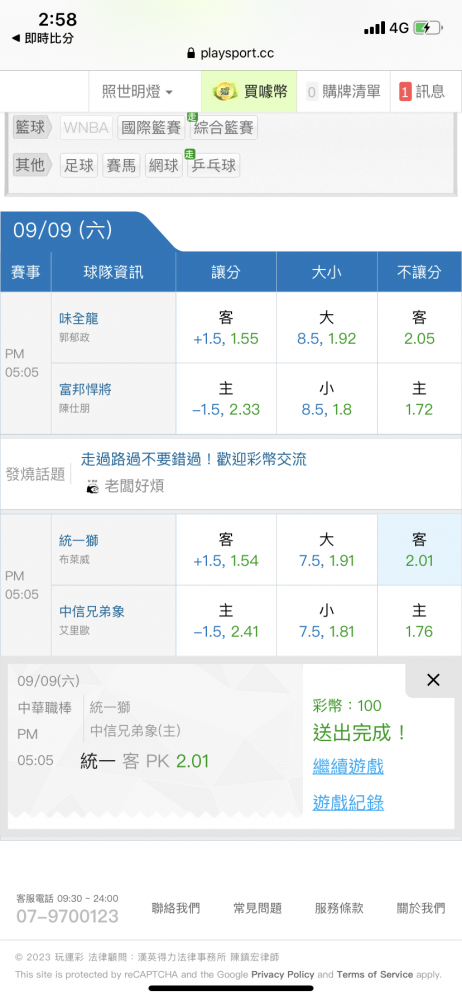Select 味全龍 客 +1.5 spread odds
462x1000 pixels.
[226, 328]
